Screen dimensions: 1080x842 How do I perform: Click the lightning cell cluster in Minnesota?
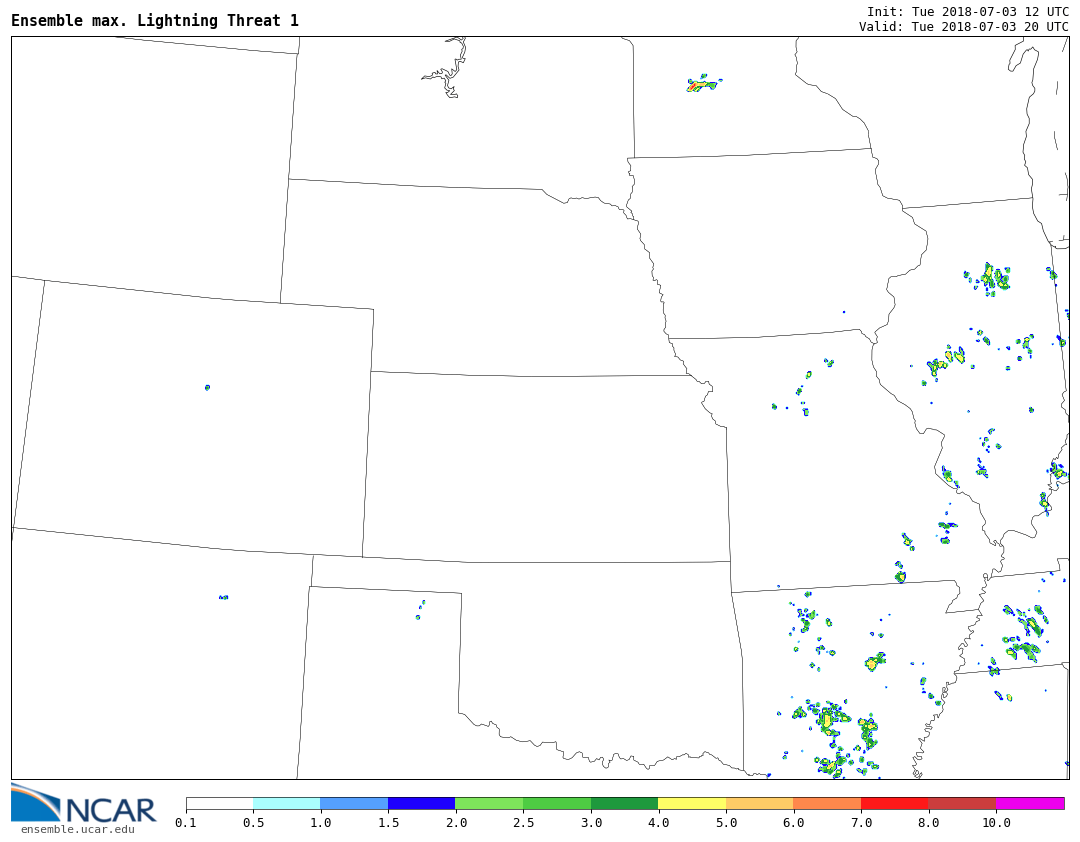point(702,84)
